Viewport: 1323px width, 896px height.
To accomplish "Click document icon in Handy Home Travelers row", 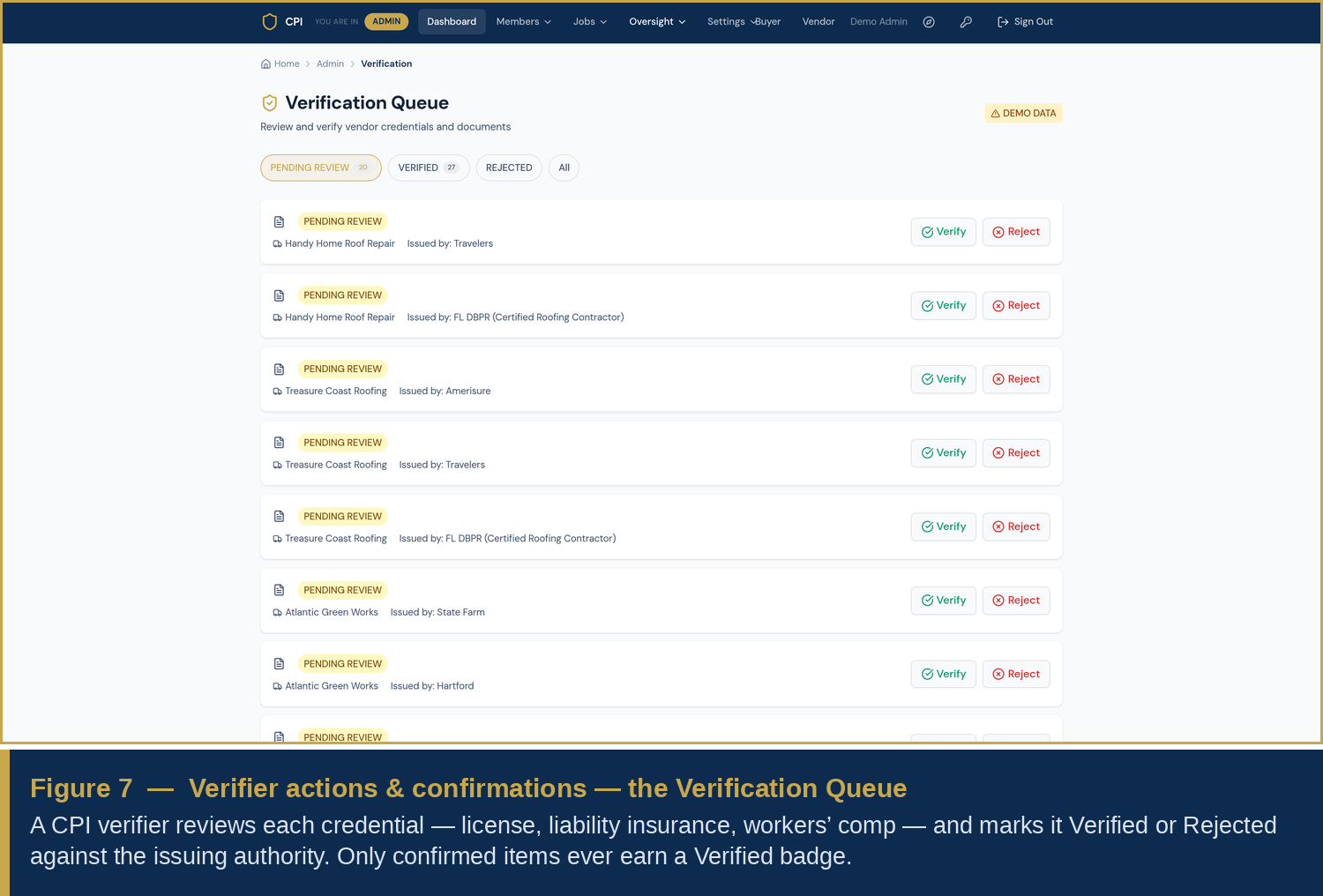I will pyautogui.click(x=279, y=222).
